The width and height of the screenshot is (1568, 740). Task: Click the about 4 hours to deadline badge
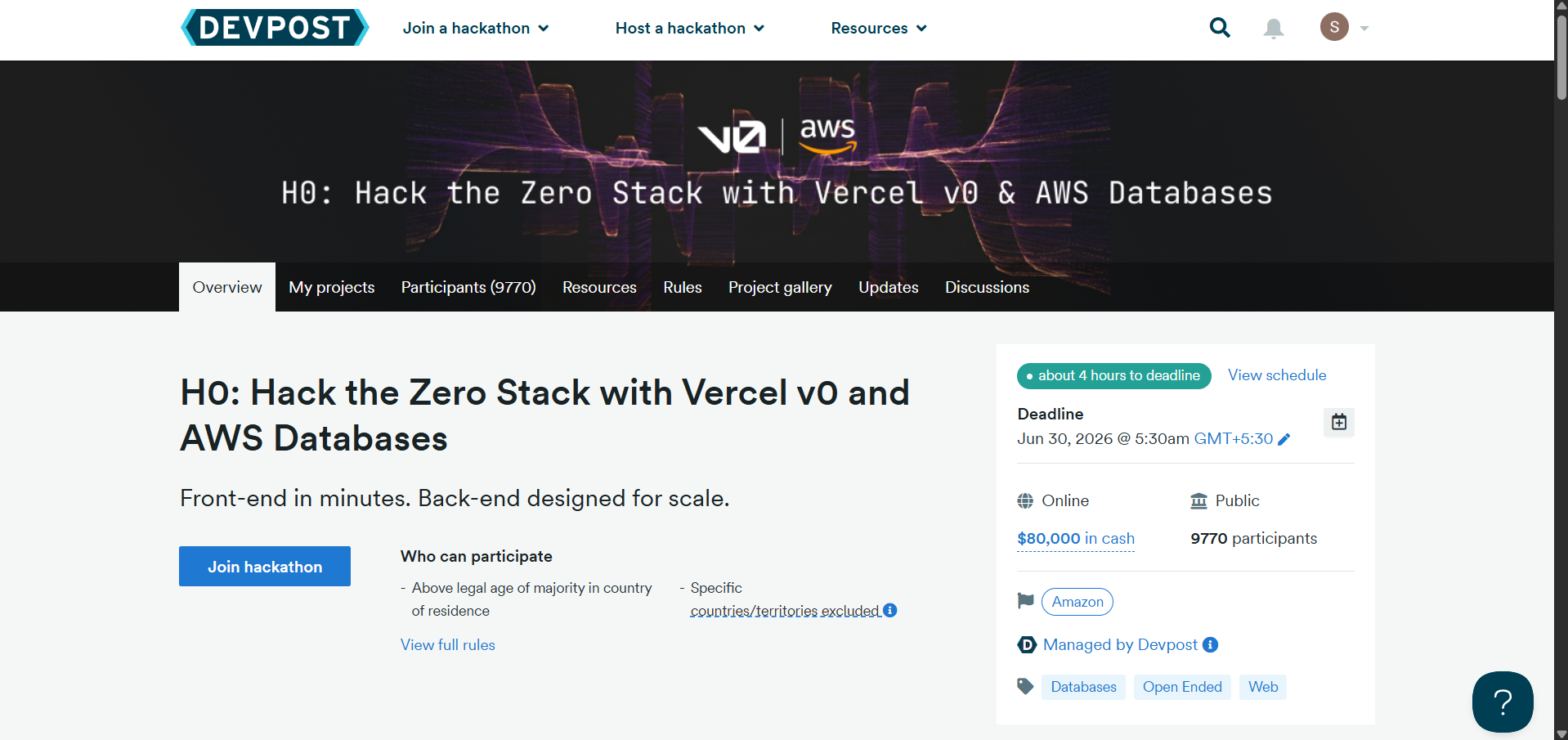pyautogui.click(x=1113, y=376)
